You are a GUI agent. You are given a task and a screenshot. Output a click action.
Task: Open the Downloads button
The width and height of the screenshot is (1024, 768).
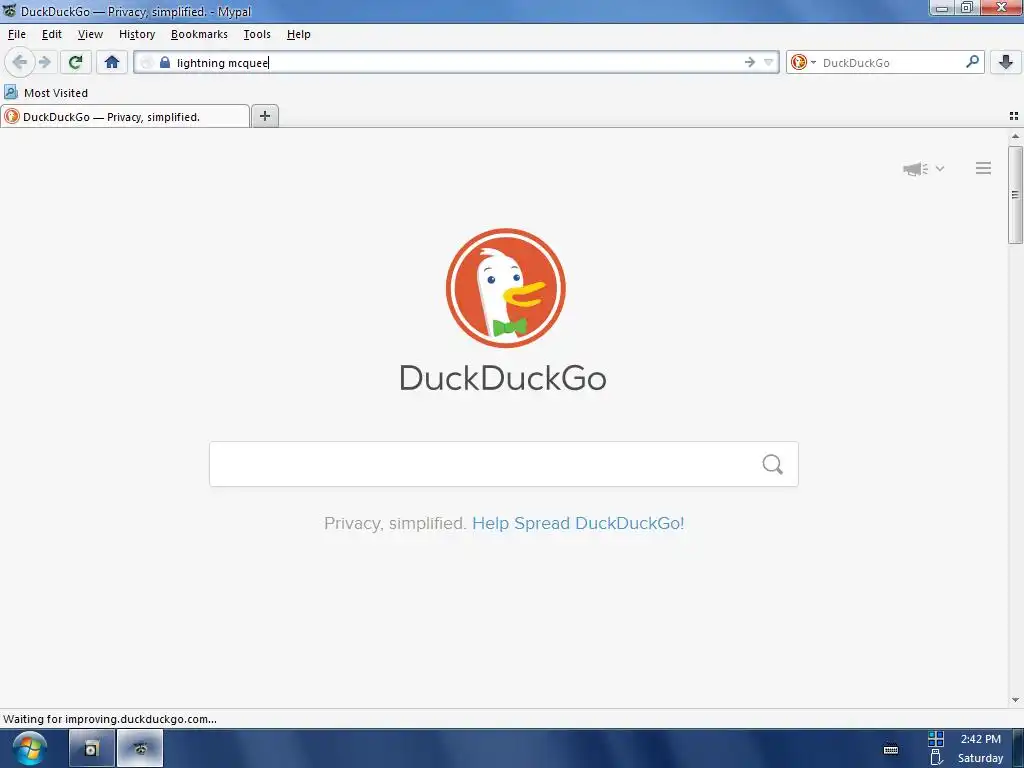pyautogui.click(x=1006, y=62)
